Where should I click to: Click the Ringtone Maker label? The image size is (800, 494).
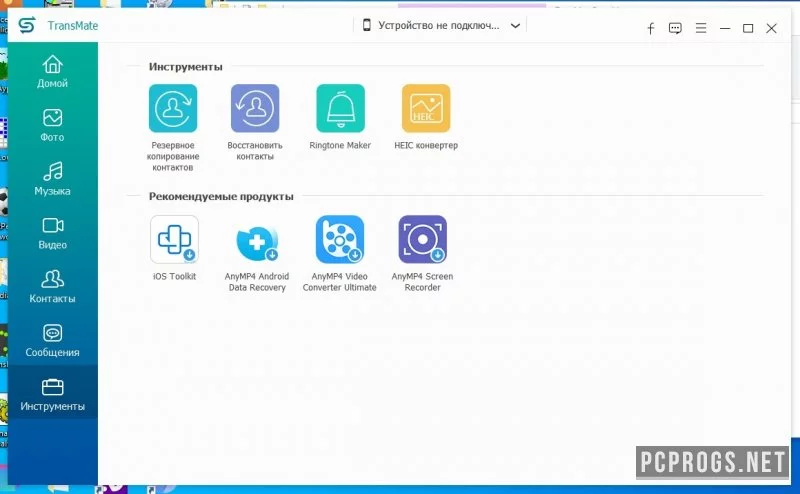[x=340, y=145]
